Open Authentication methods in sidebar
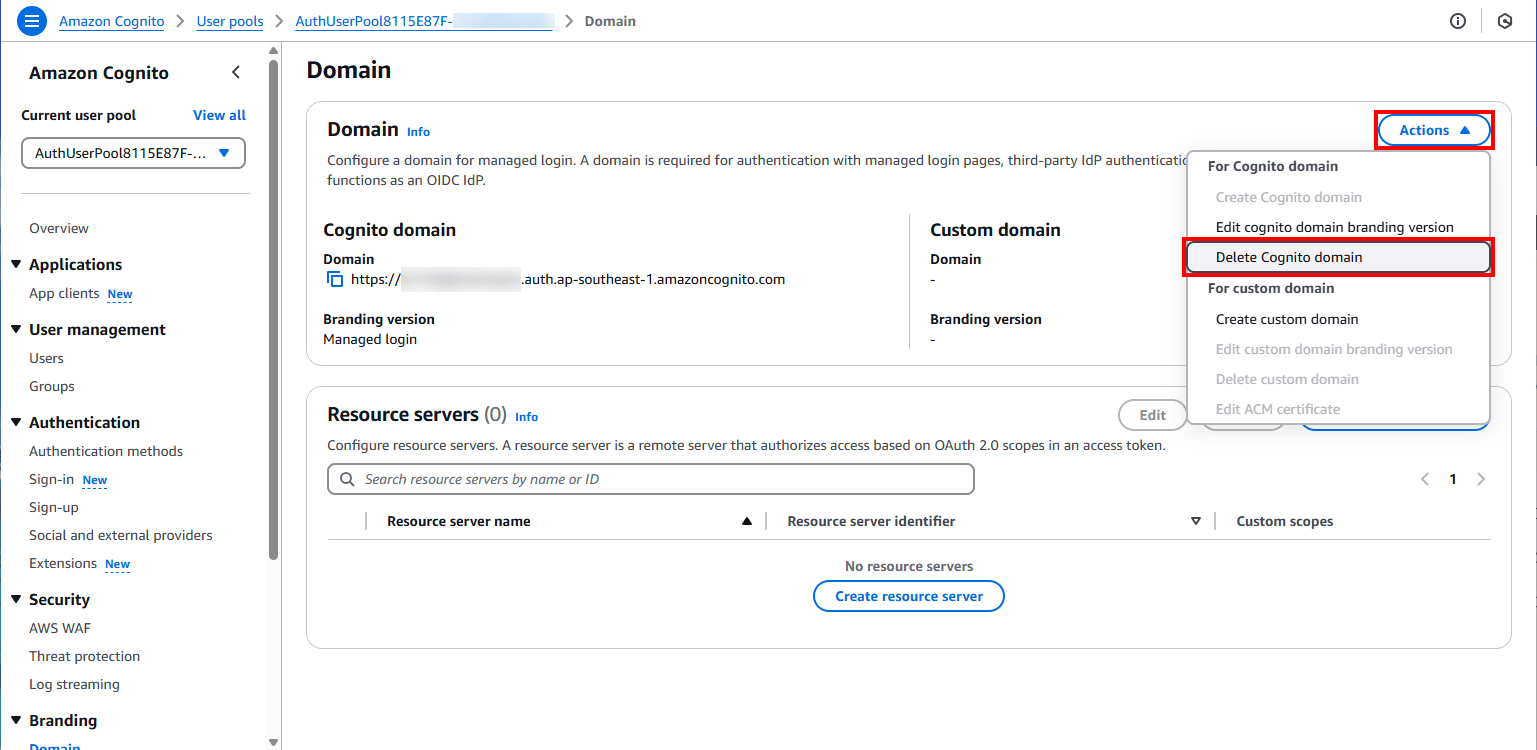Screen dimensions: 1537x750 [106, 451]
